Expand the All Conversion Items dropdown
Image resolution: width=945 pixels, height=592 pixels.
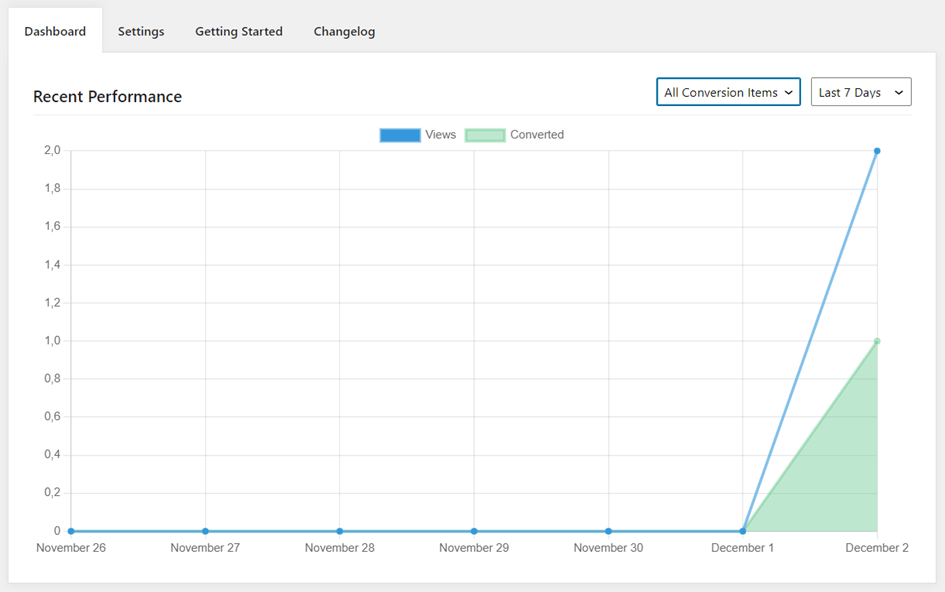[x=728, y=92]
